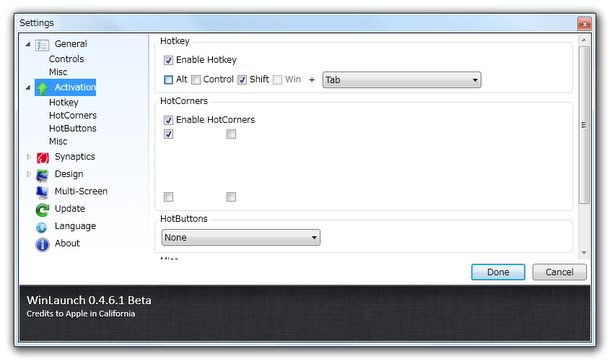
Task: Click the General settings list icon
Action: (x=42, y=45)
